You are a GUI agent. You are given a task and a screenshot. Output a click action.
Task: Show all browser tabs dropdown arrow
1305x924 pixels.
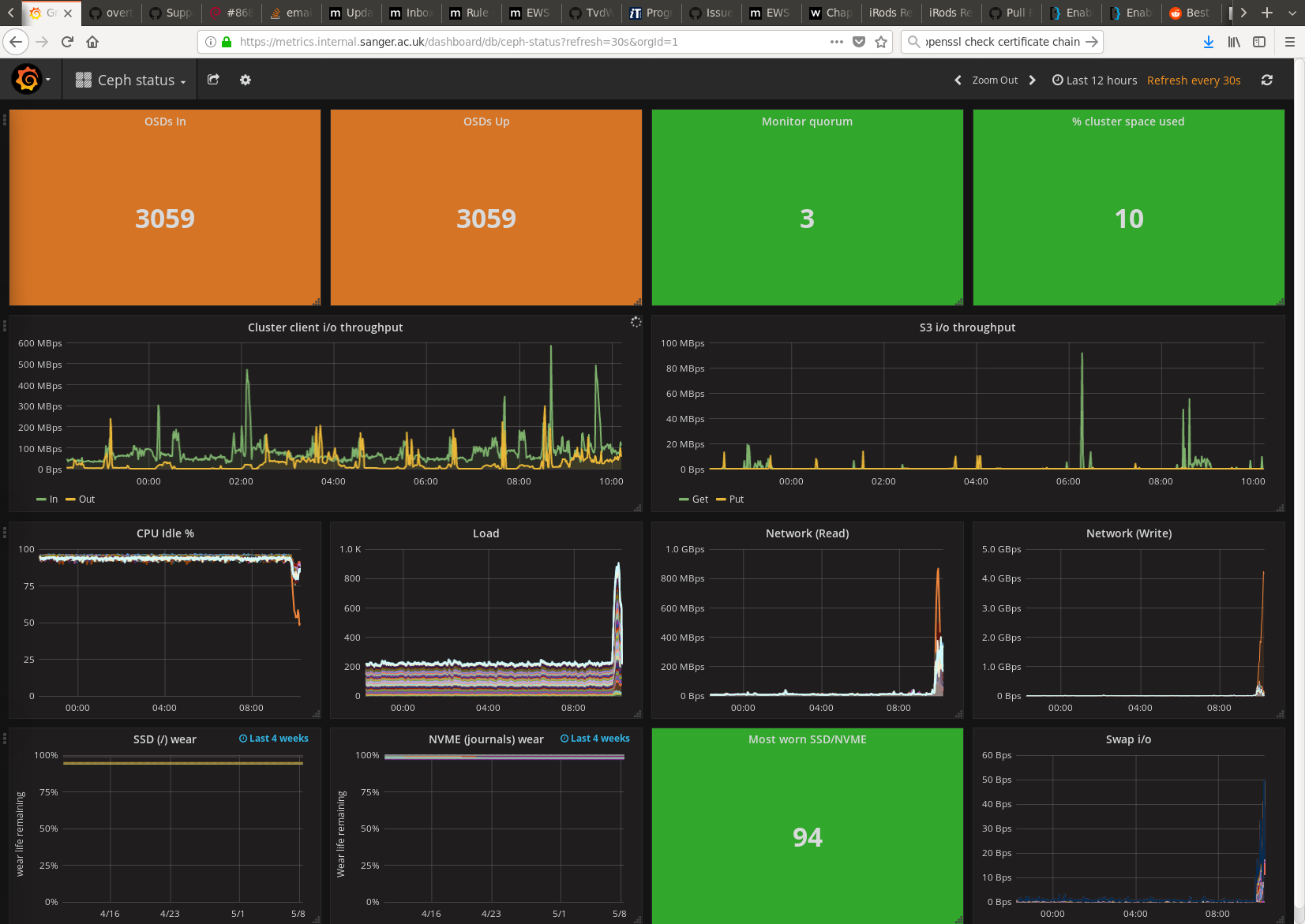click(1292, 13)
